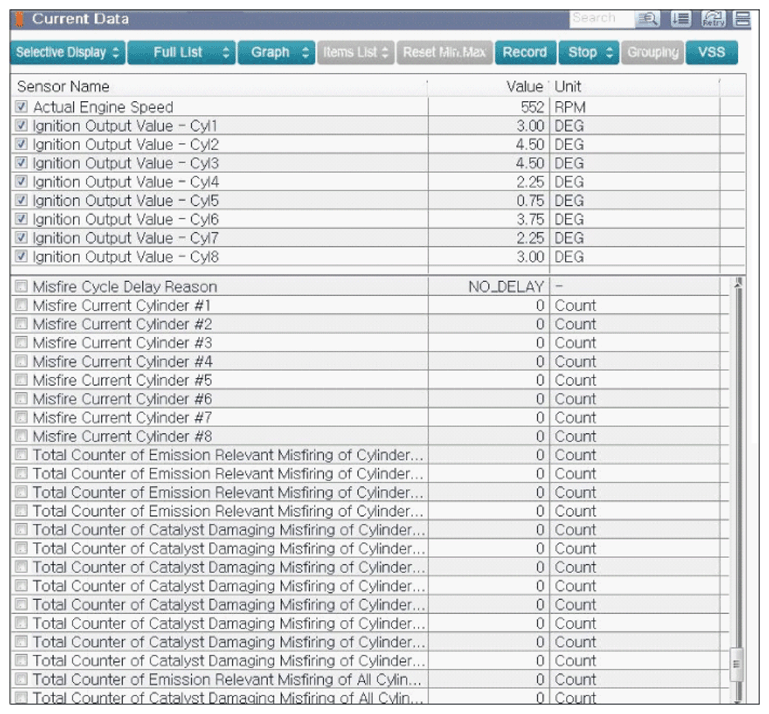The width and height of the screenshot is (769, 714).
Task: Open the Items List dropdown
Action: (x=356, y=52)
